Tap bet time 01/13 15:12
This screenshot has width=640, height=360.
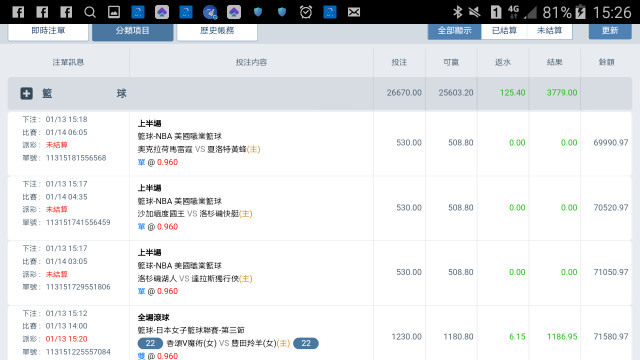pyautogui.click(x=66, y=313)
